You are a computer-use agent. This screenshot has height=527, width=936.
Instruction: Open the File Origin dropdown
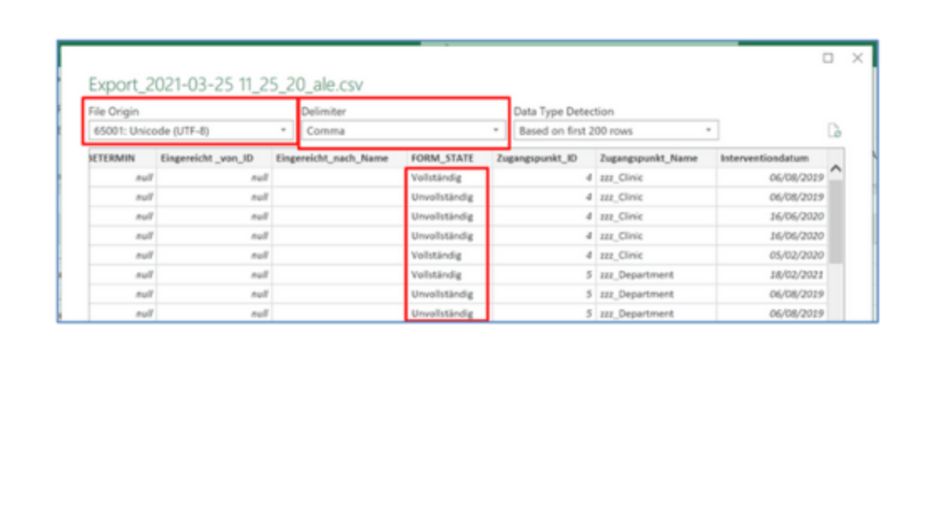click(190, 131)
